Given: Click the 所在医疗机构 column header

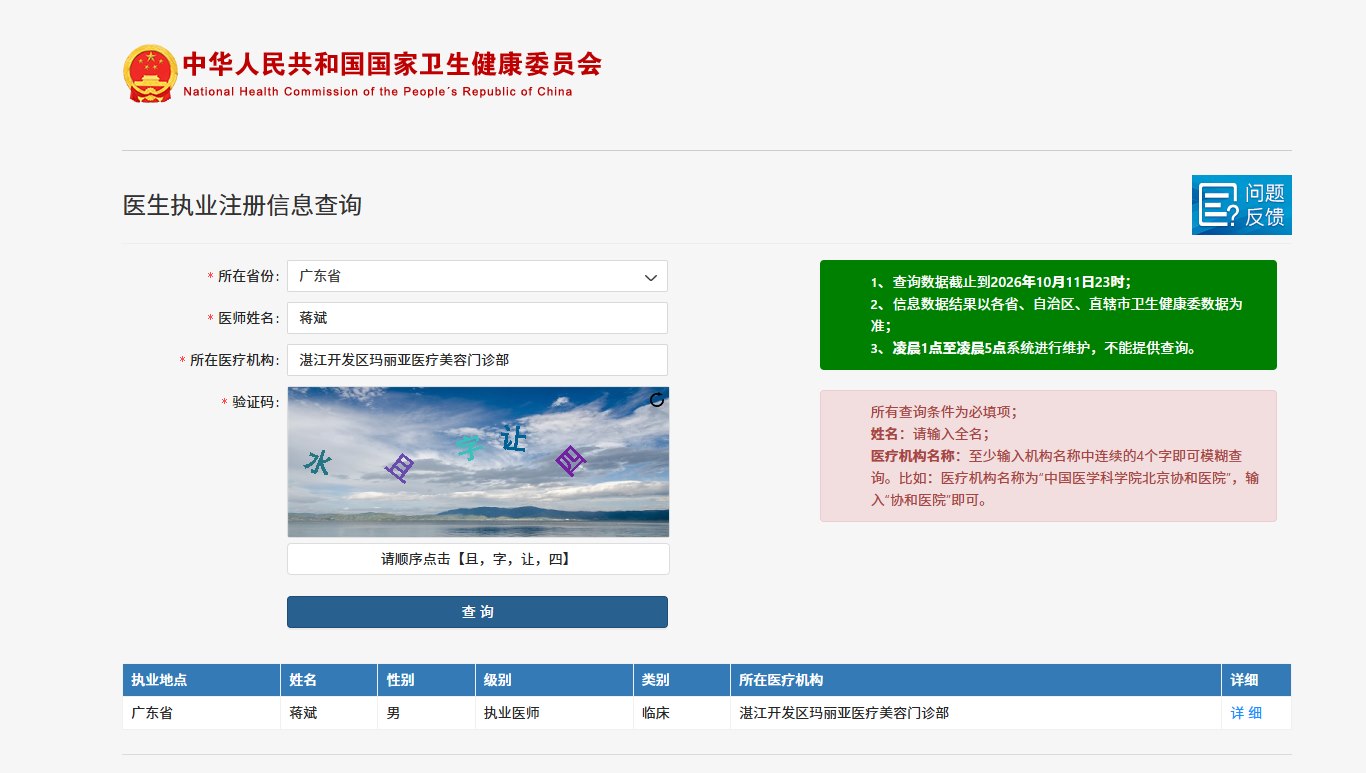Looking at the screenshot, I should coord(976,680).
